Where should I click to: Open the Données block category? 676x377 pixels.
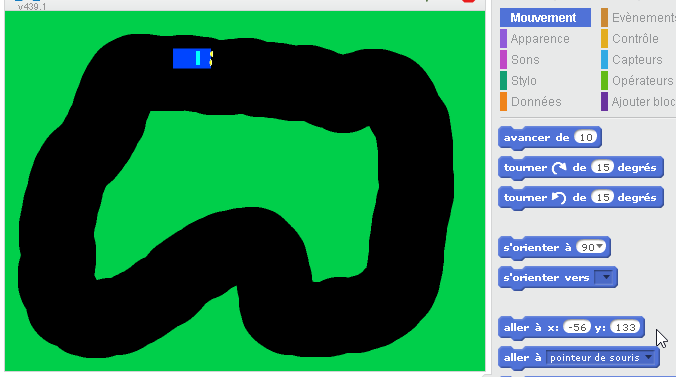coord(536,102)
